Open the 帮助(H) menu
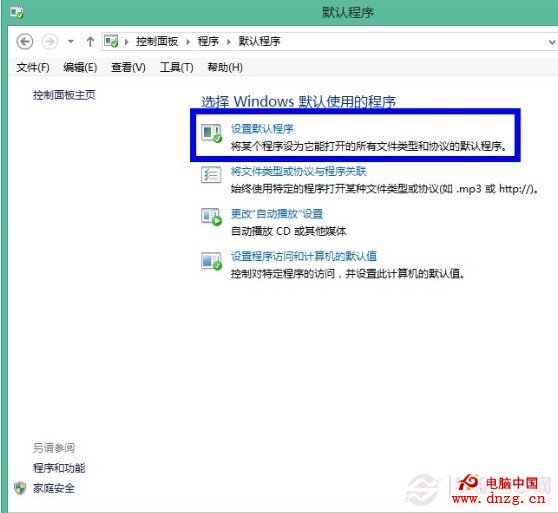This screenshot has height=513, width=558. (225, 67)
